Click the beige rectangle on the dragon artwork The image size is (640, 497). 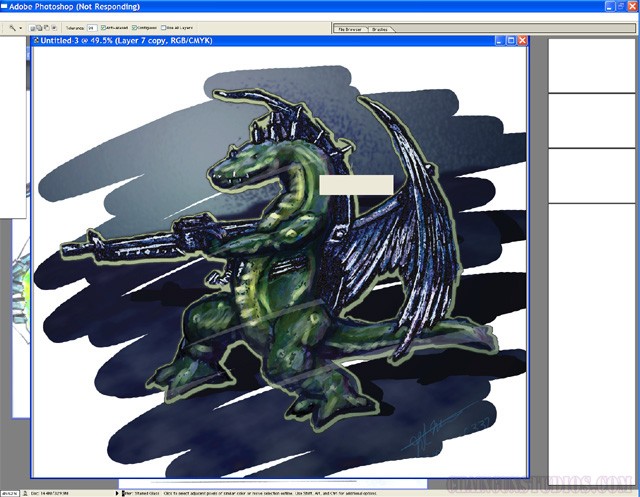356,184
